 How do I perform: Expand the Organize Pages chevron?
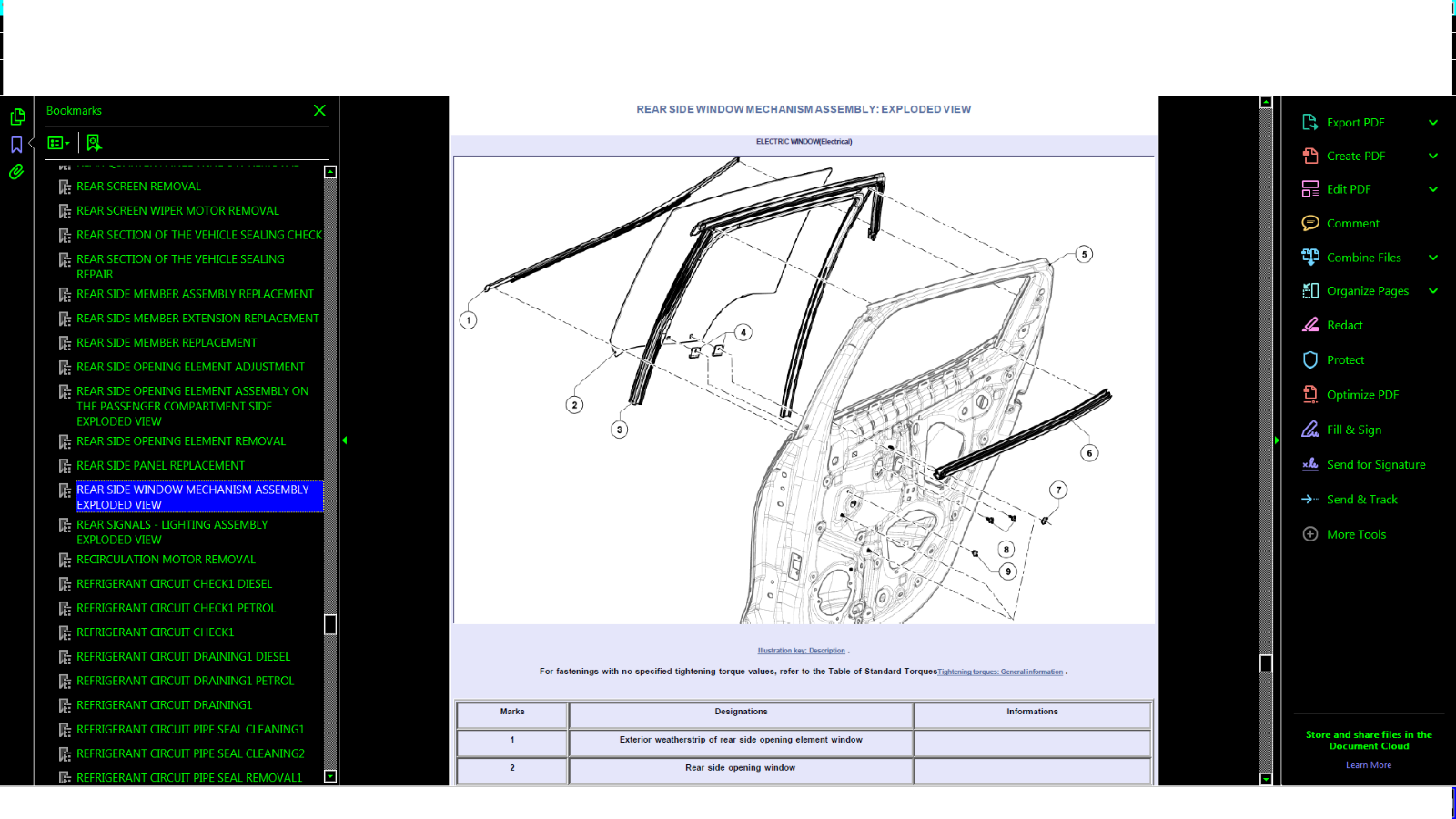pyautogui.click(x=1433, y=291)
